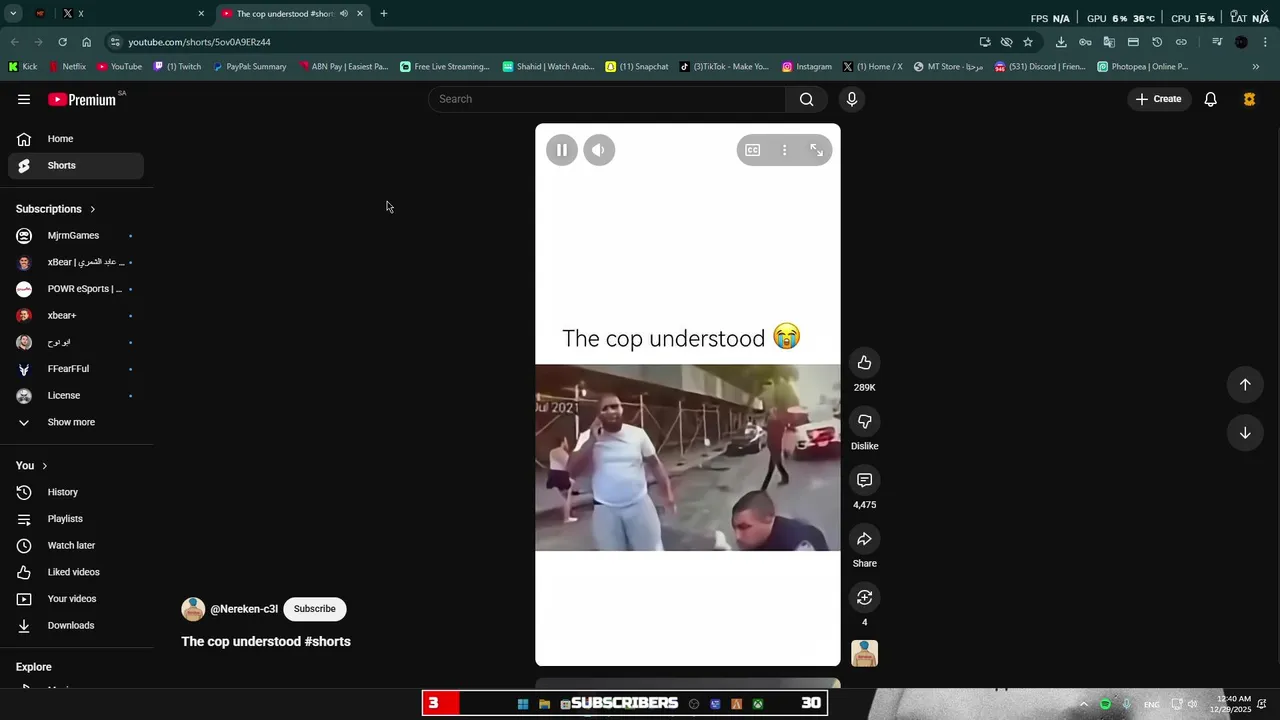
Task: Go back in browser history
Action: 14,42
